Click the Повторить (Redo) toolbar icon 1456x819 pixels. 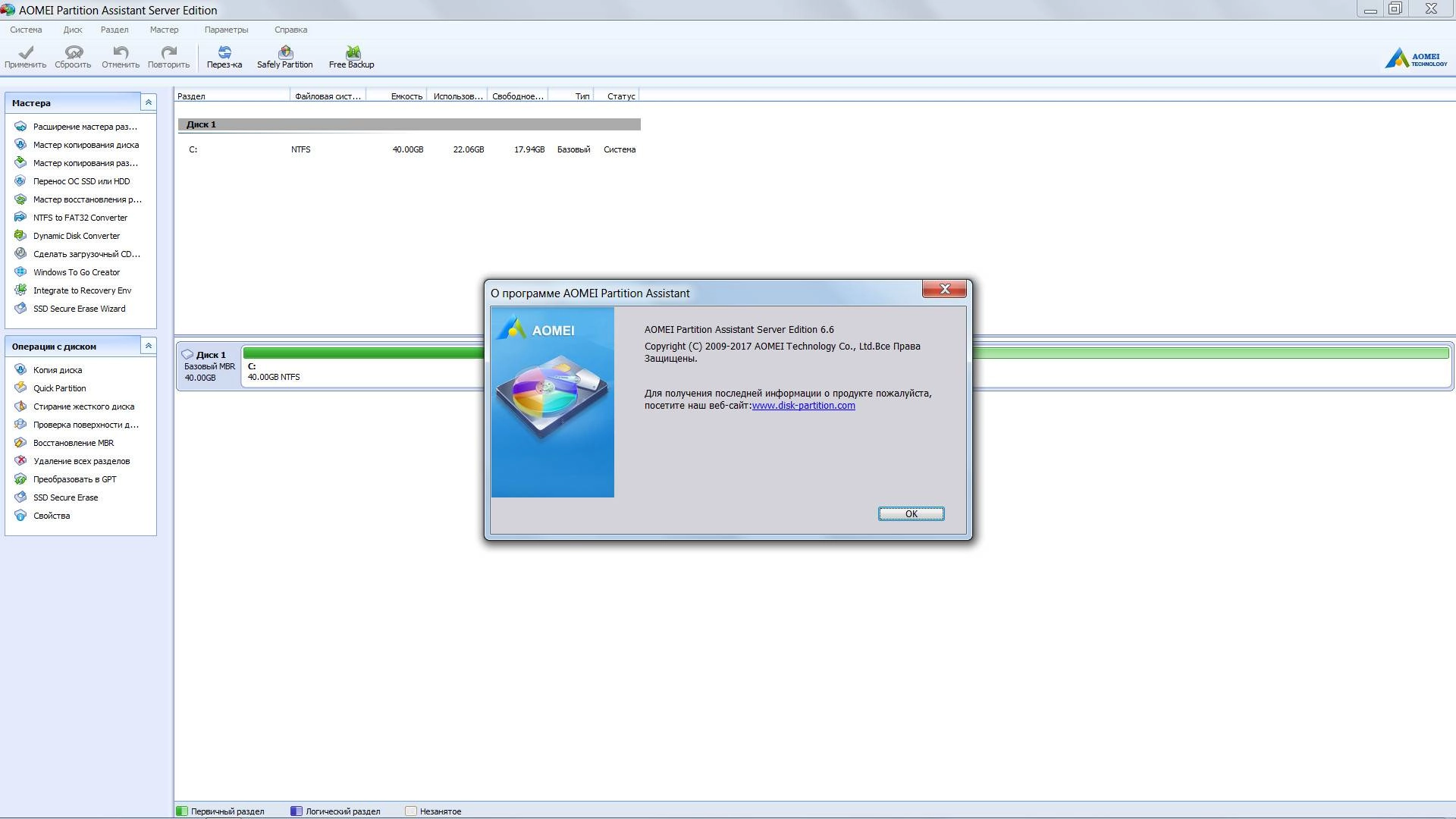[x=168, y=57]
